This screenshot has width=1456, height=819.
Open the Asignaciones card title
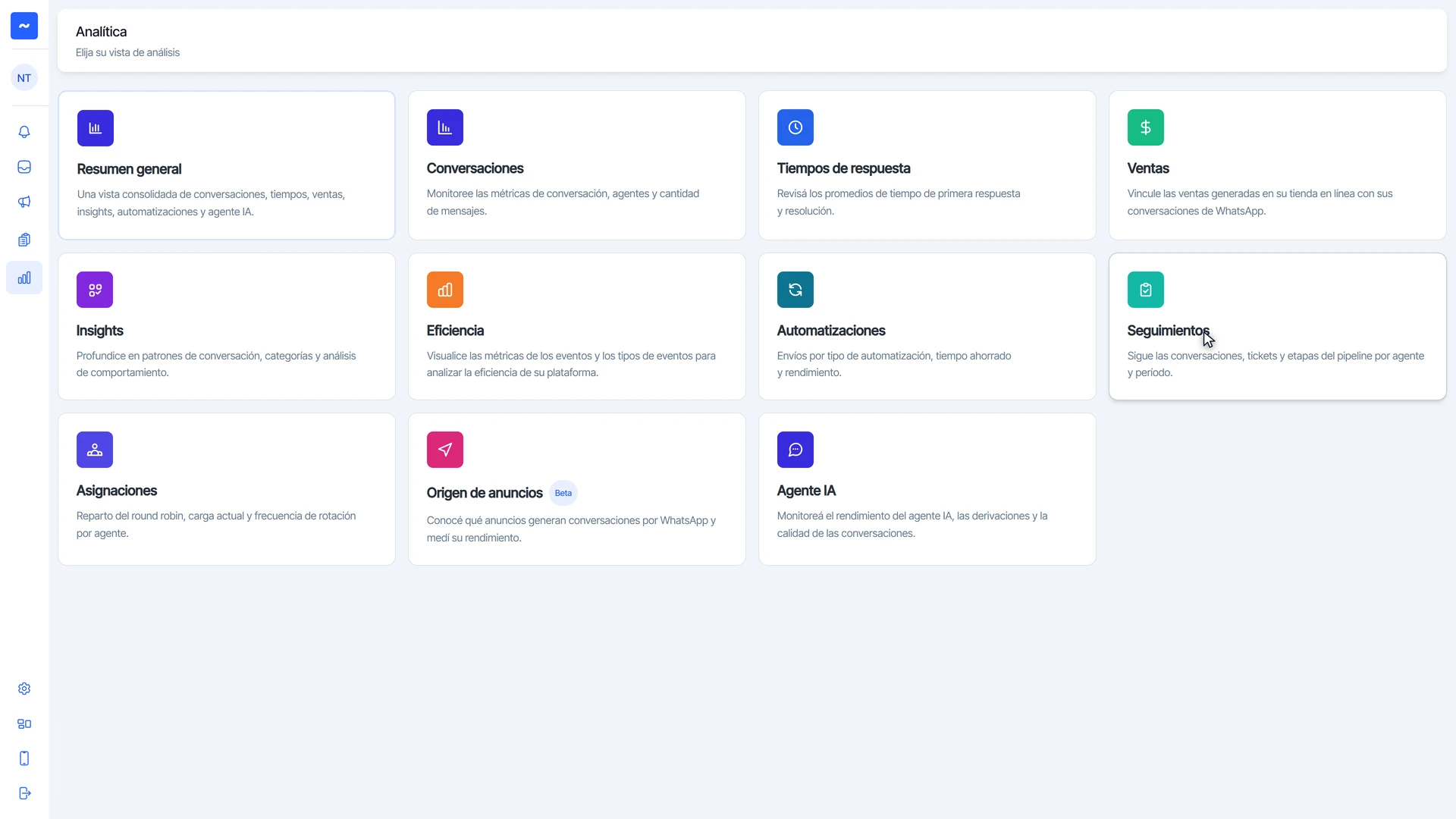(117, 491)
